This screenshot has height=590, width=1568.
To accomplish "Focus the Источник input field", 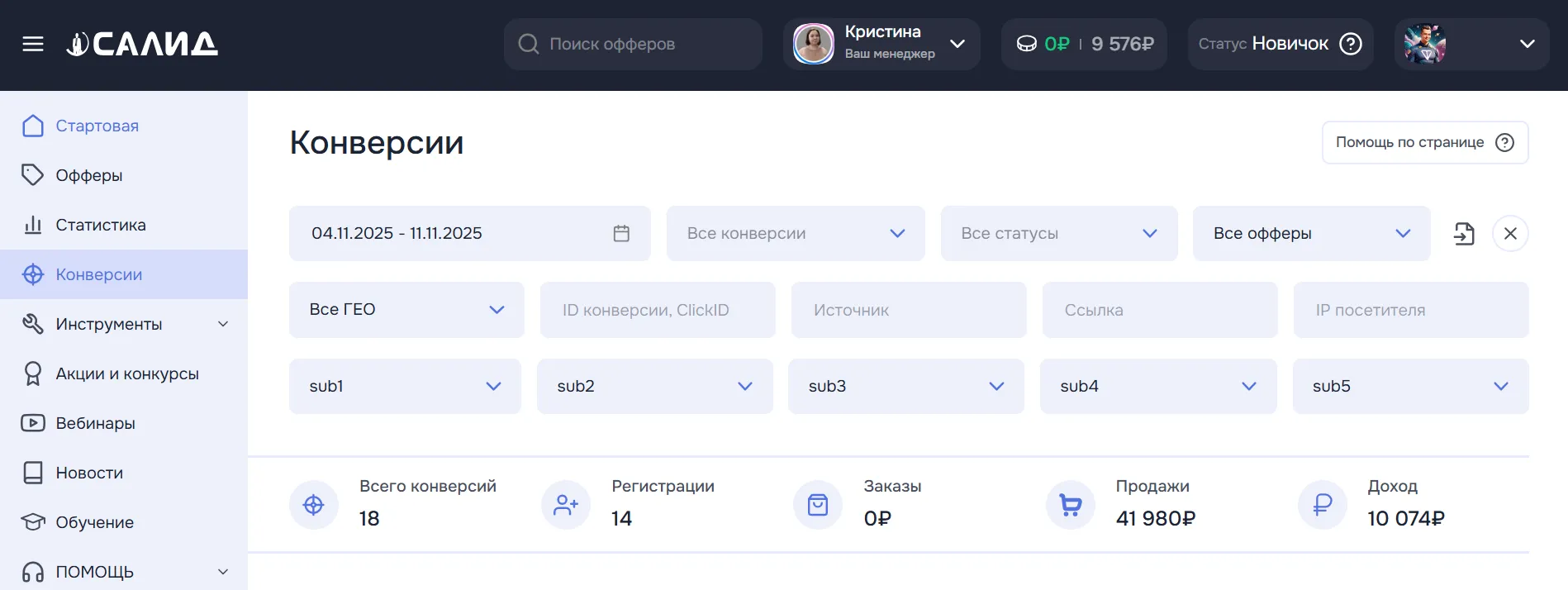I will click(x=909, y=310).
